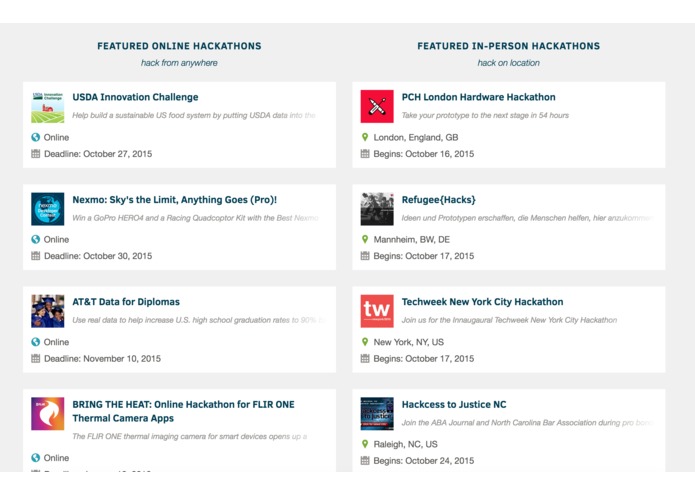Screen dimensions: 695x494
Task: Open USDA Innovation Challenge title link
Action: [x=135, y=97]
